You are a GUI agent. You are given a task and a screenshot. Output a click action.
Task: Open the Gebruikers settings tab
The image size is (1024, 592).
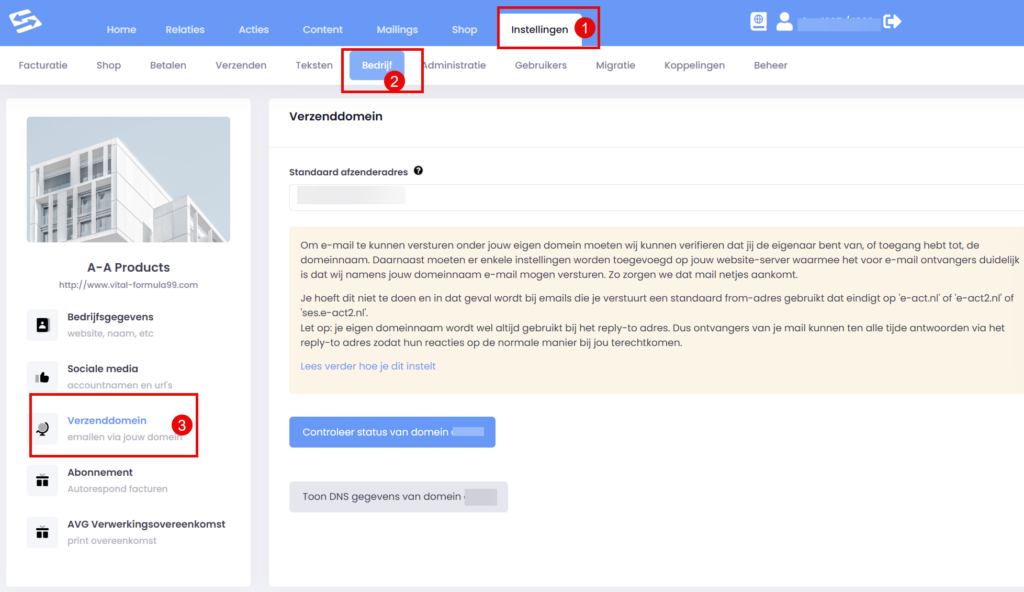point(540,66)
